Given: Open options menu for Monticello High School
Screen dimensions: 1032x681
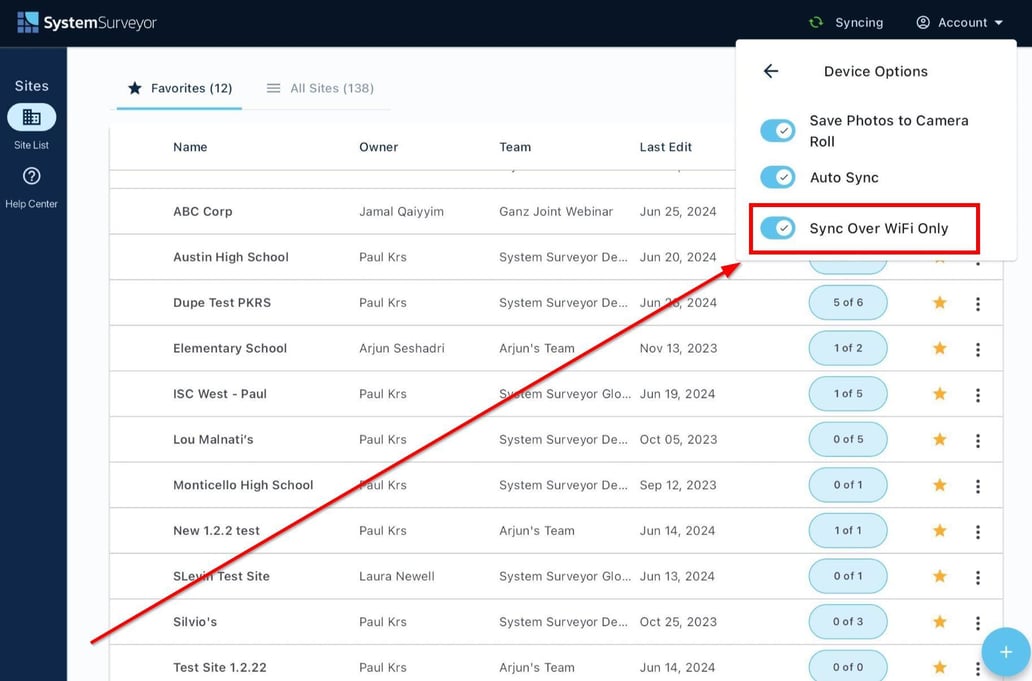Looking at the screenshot, I should click(x=977, y=486).
